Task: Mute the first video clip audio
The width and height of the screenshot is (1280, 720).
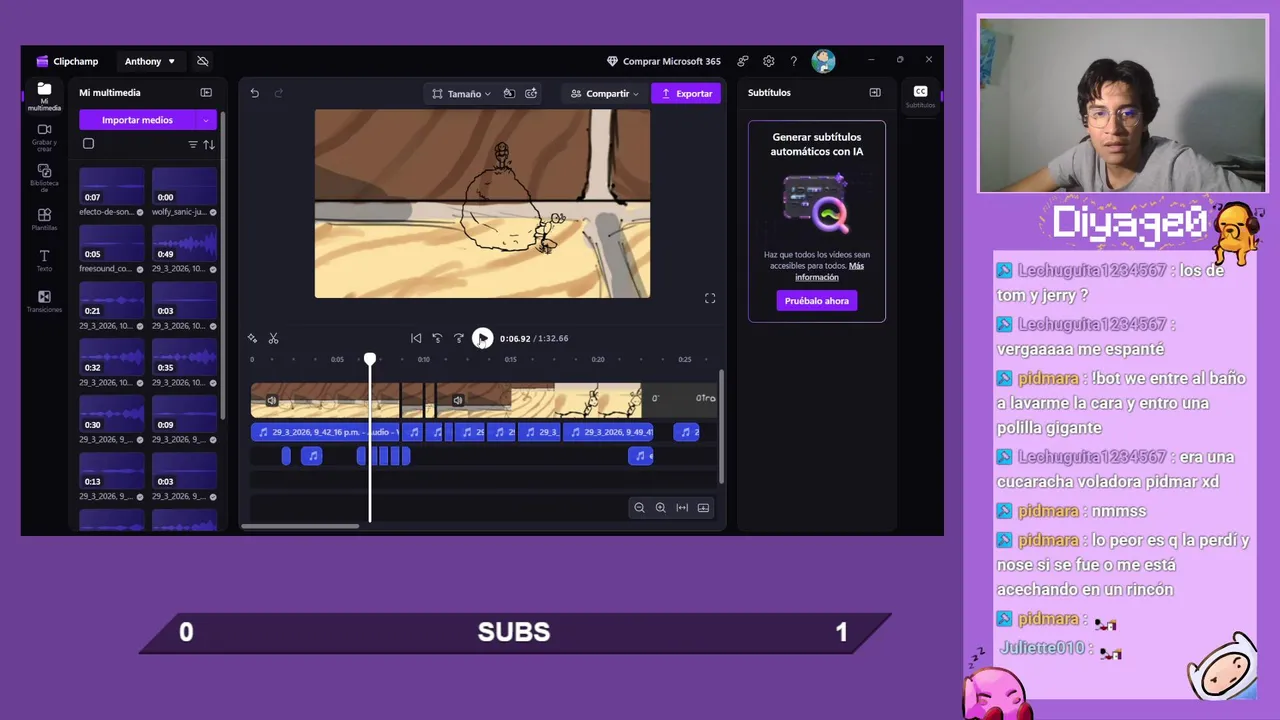Action: pyautogui.click(x=271, y=400)
